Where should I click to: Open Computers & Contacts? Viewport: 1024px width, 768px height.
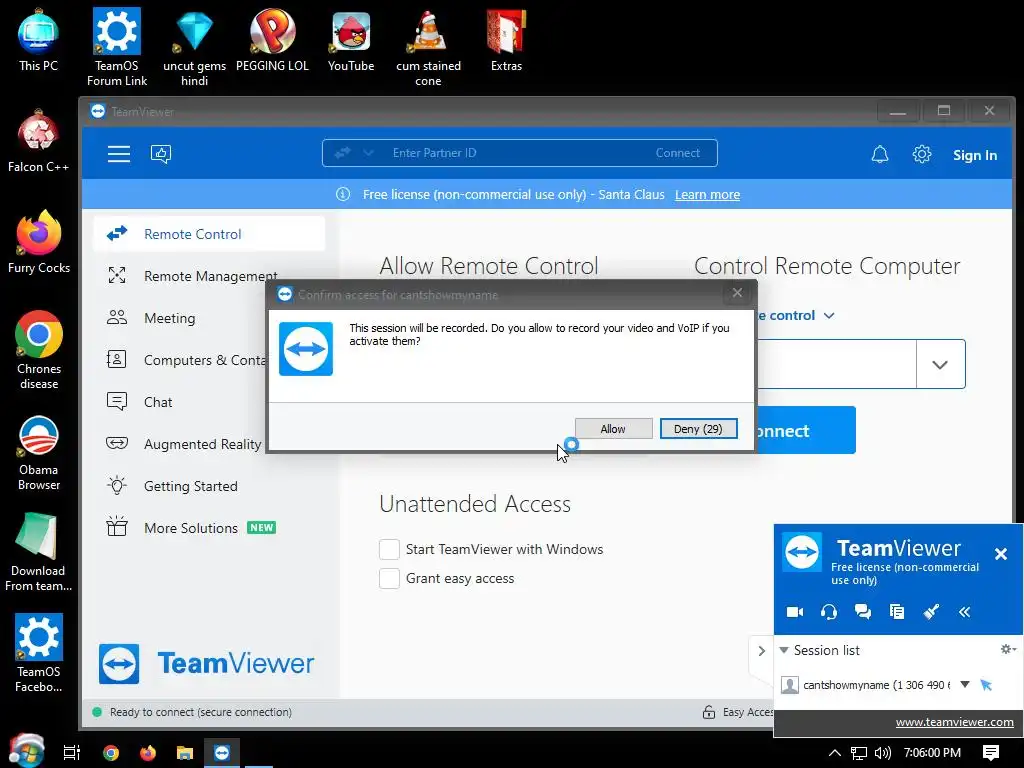[x=186, y=360]
